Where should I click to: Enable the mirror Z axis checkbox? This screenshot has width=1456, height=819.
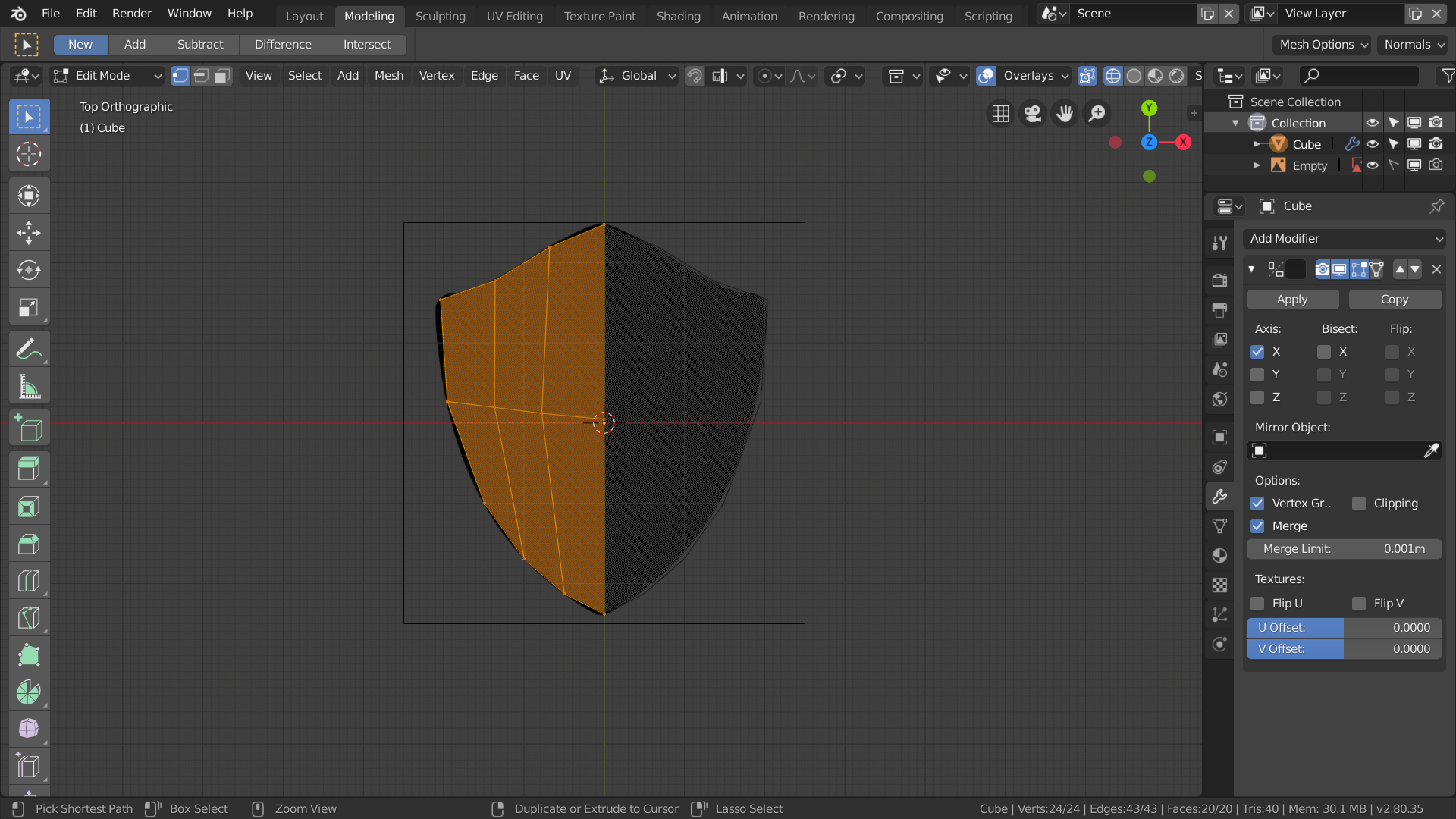(x=1257, y=397)
